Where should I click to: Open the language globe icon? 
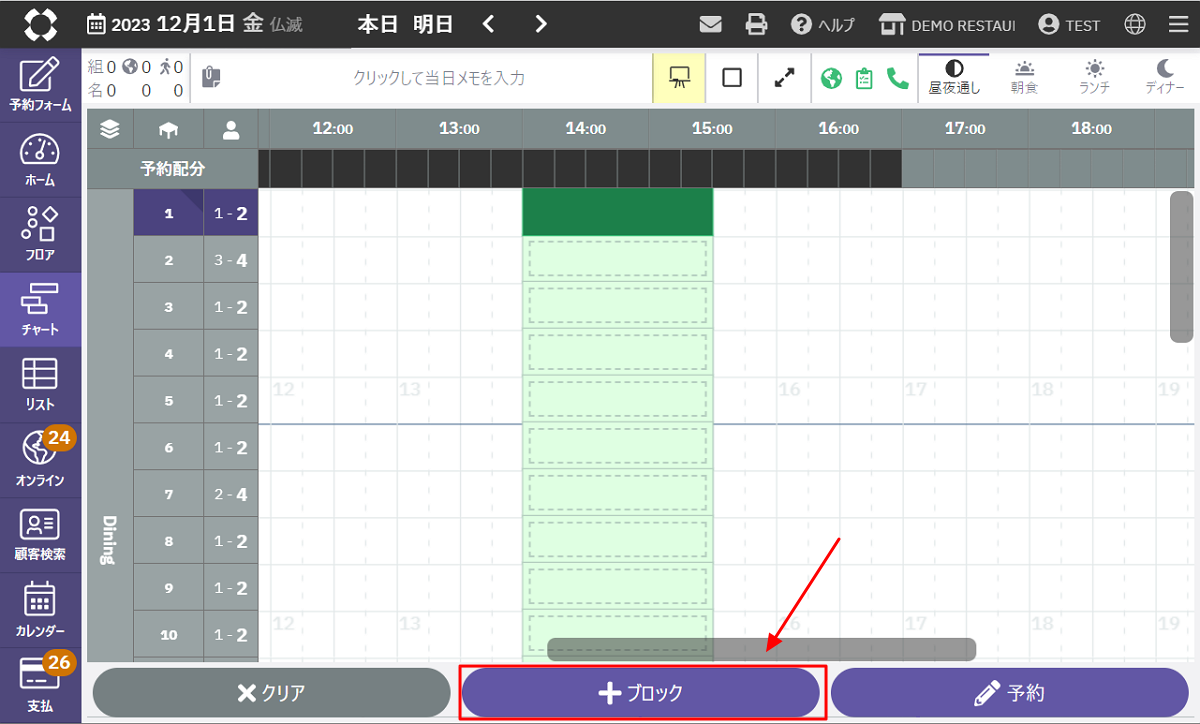[1135, 25]
